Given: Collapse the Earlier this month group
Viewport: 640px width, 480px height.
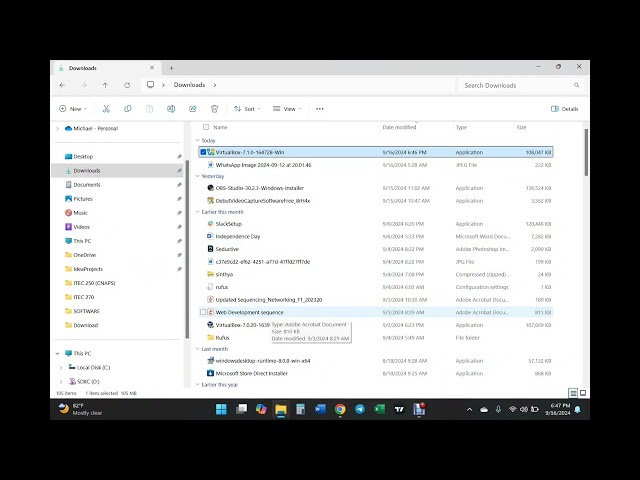Looking at the screenshot, I should (198, 212).
